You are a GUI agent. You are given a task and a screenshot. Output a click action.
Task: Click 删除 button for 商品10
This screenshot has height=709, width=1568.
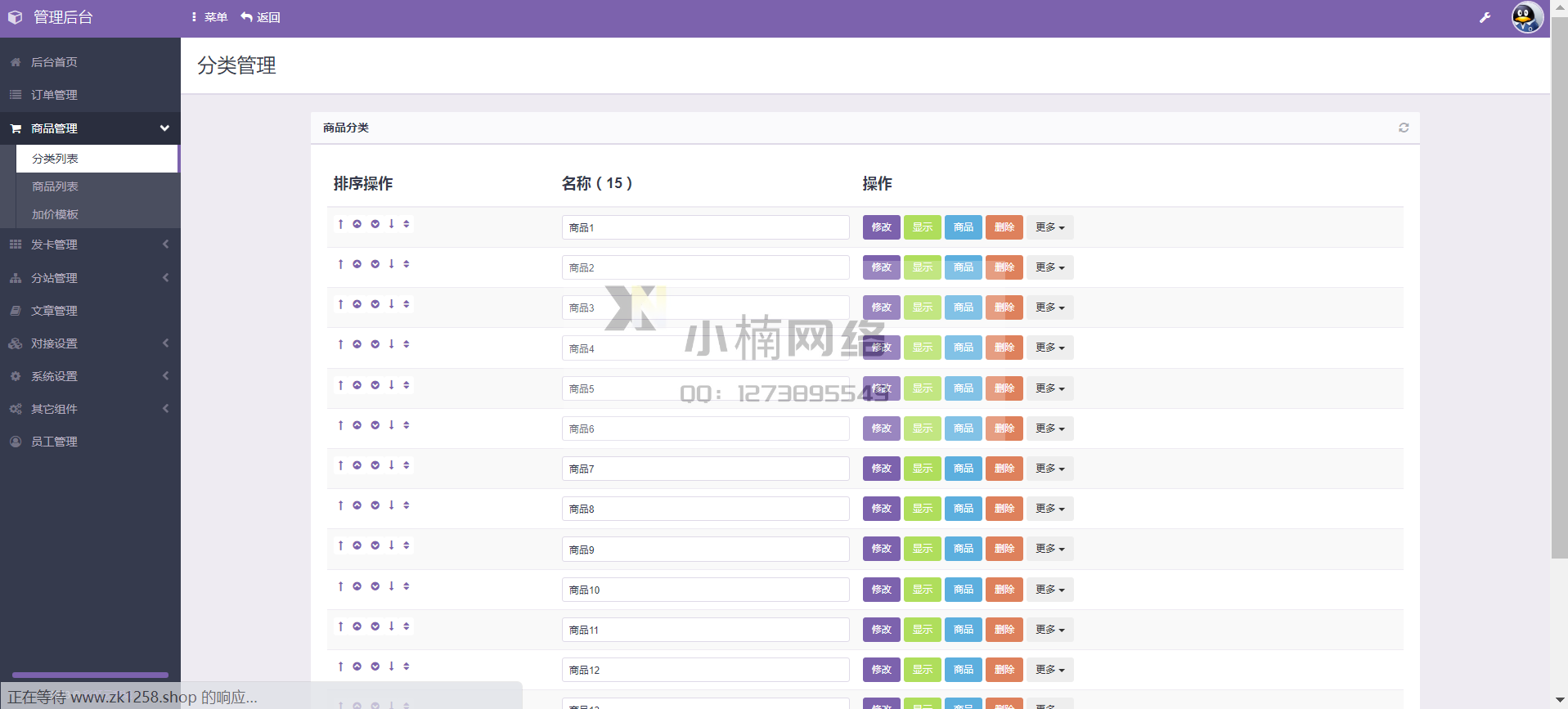coord(1004,590)
